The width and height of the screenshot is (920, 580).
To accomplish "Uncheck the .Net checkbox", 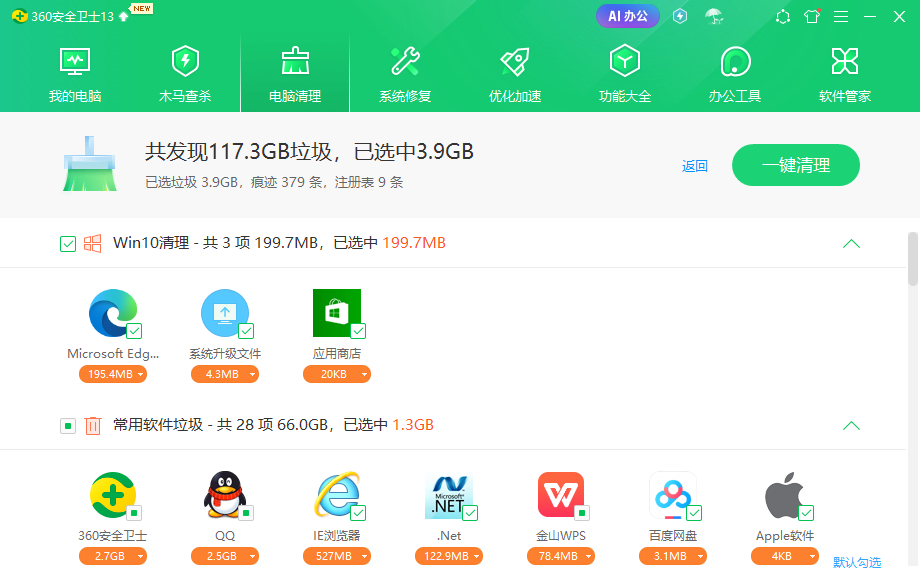I will [x=471, y=513].
